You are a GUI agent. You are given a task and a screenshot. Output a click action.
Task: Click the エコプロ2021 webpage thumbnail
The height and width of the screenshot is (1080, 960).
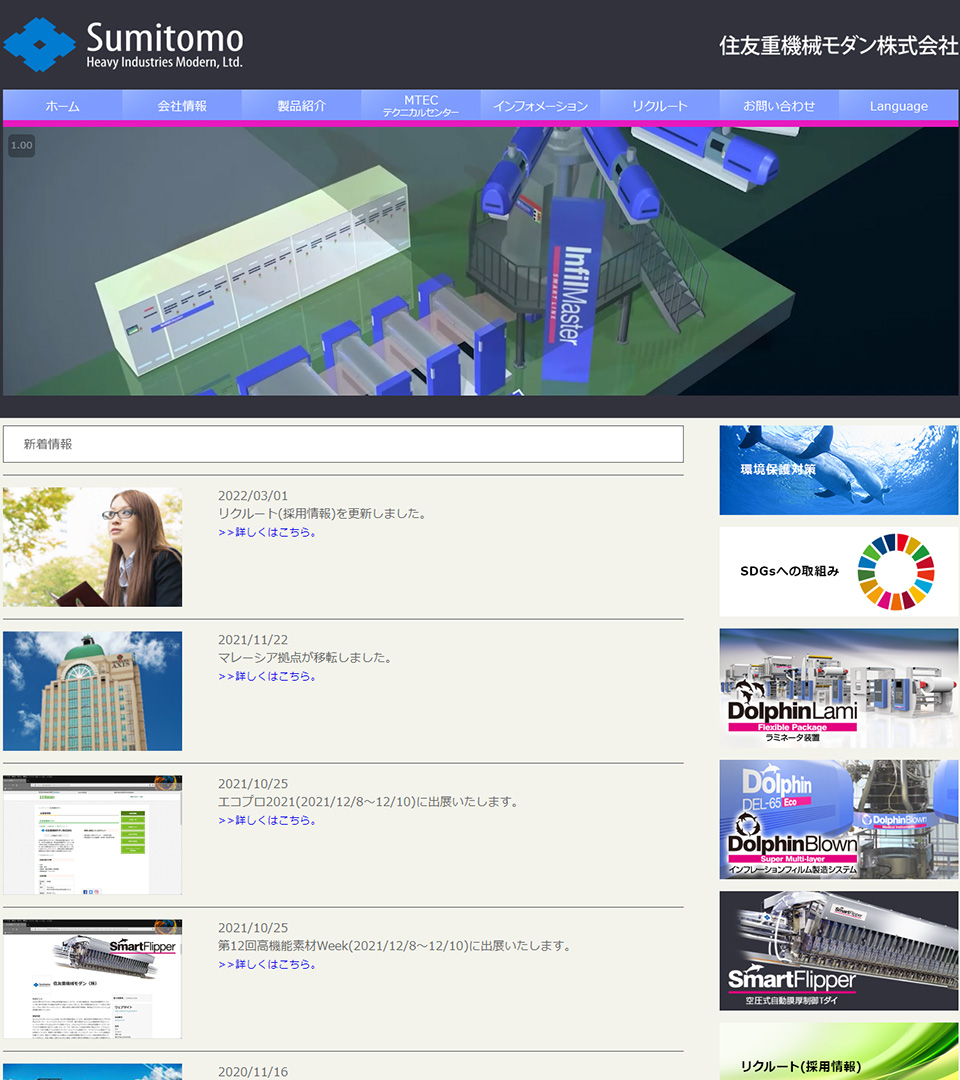click(92, 835)
